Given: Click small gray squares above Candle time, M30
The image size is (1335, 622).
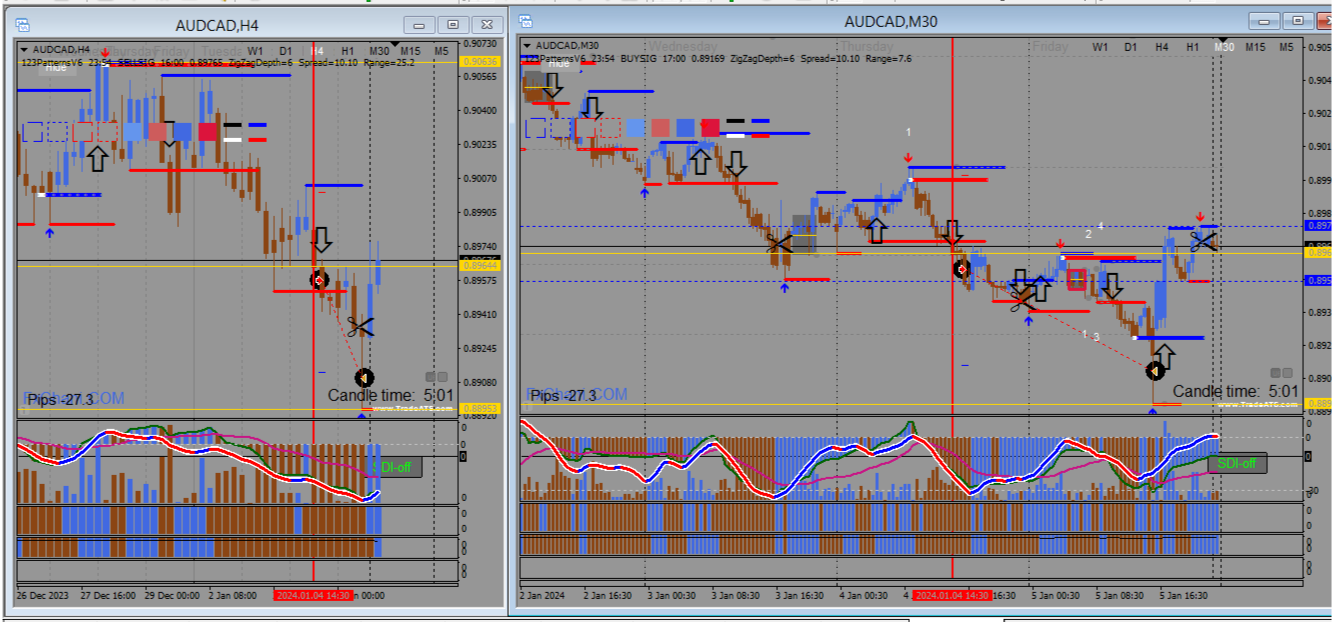Looking at the screenshot, I should pos(1281,373).
